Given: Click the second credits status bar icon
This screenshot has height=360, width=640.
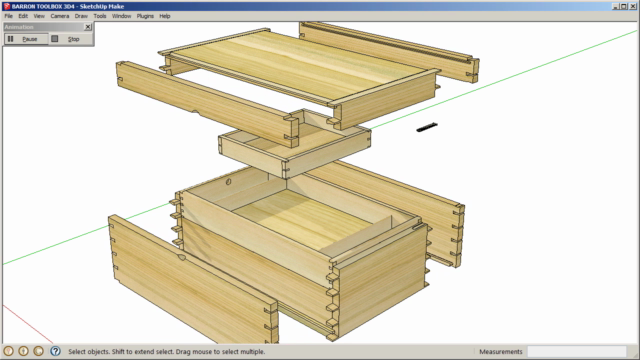Looking at the screenshot, I should click(23, 351).
